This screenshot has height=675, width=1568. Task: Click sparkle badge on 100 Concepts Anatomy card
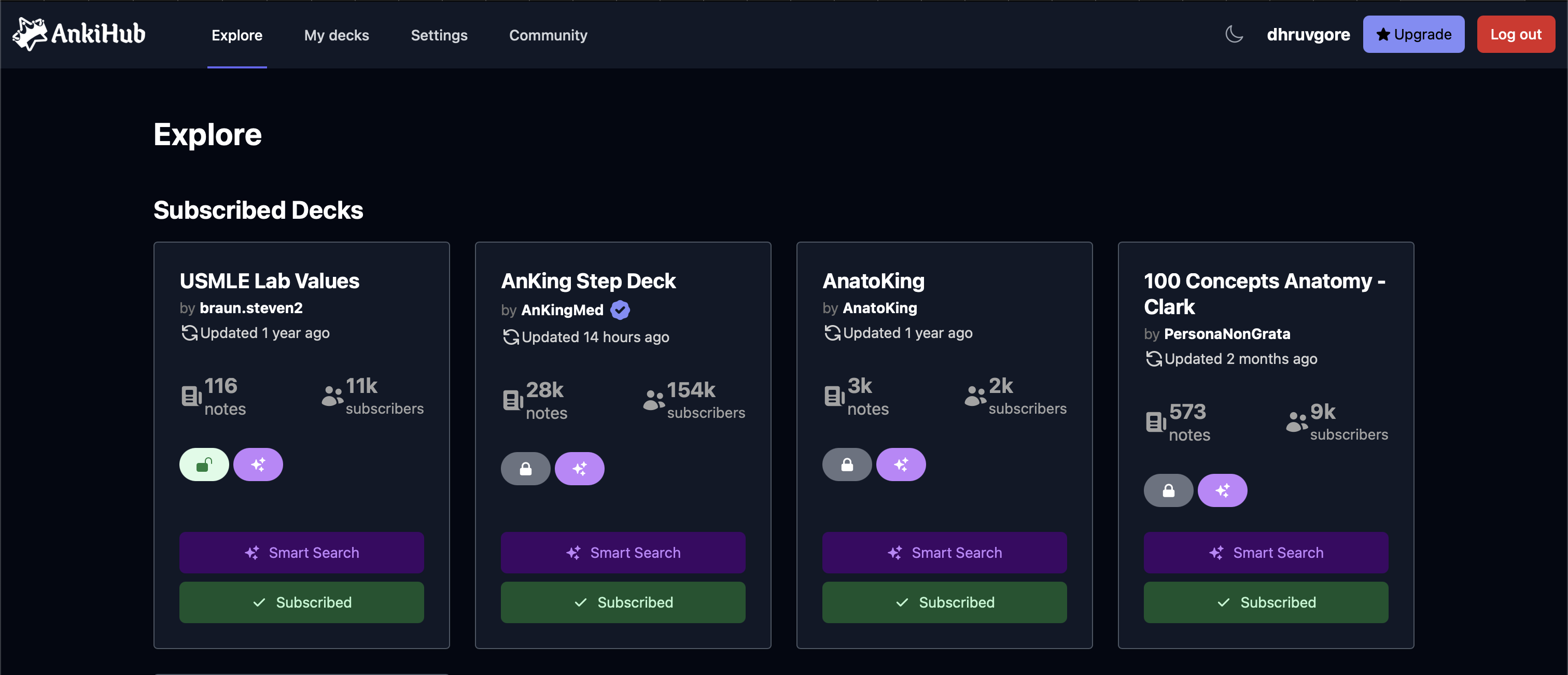[x=1222, y=490]
